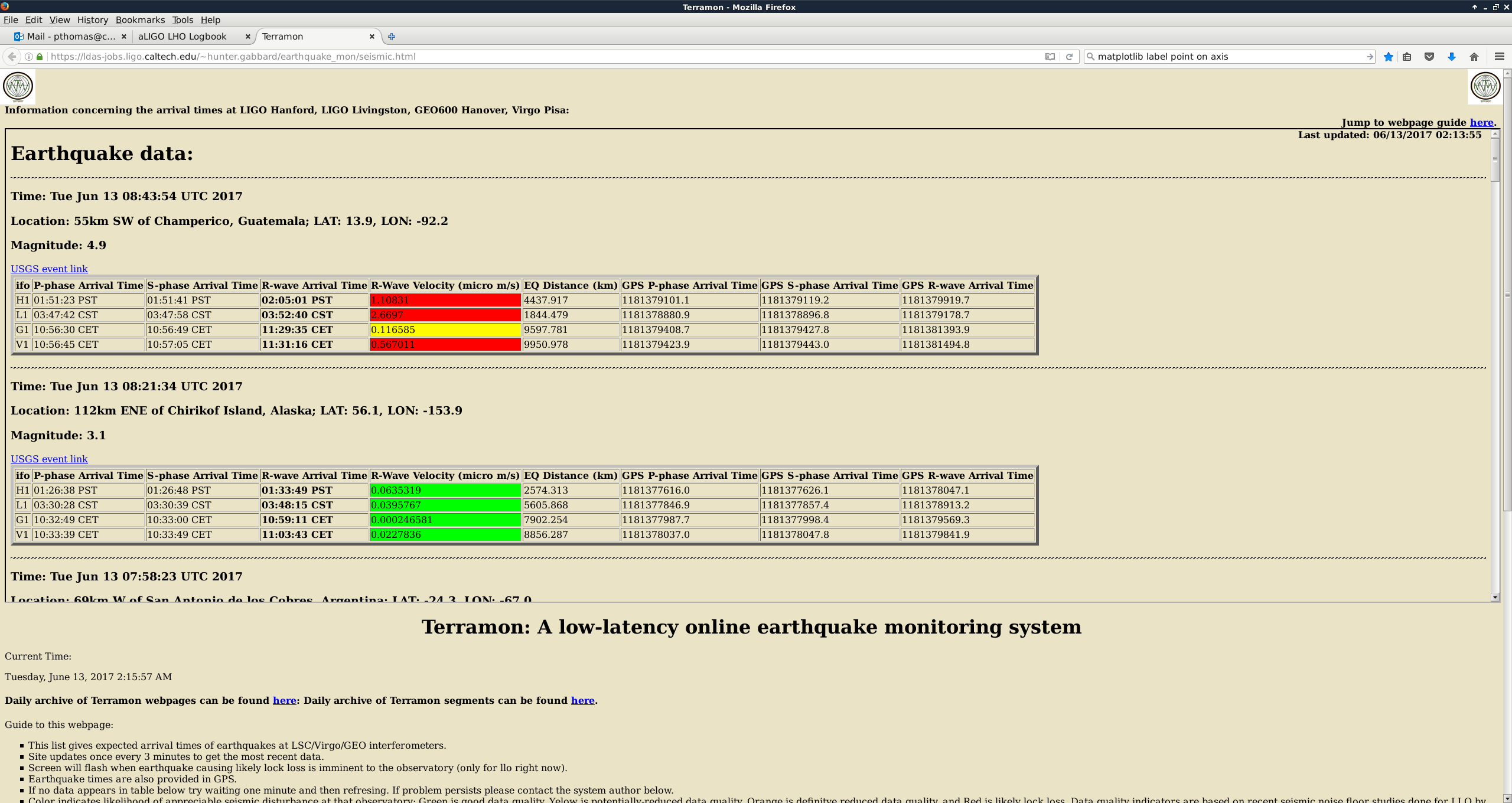The image size is (1512, 803).
Task: Click the Terramon logo at top left
Action: pyautogui.click(x=18, y=87)
